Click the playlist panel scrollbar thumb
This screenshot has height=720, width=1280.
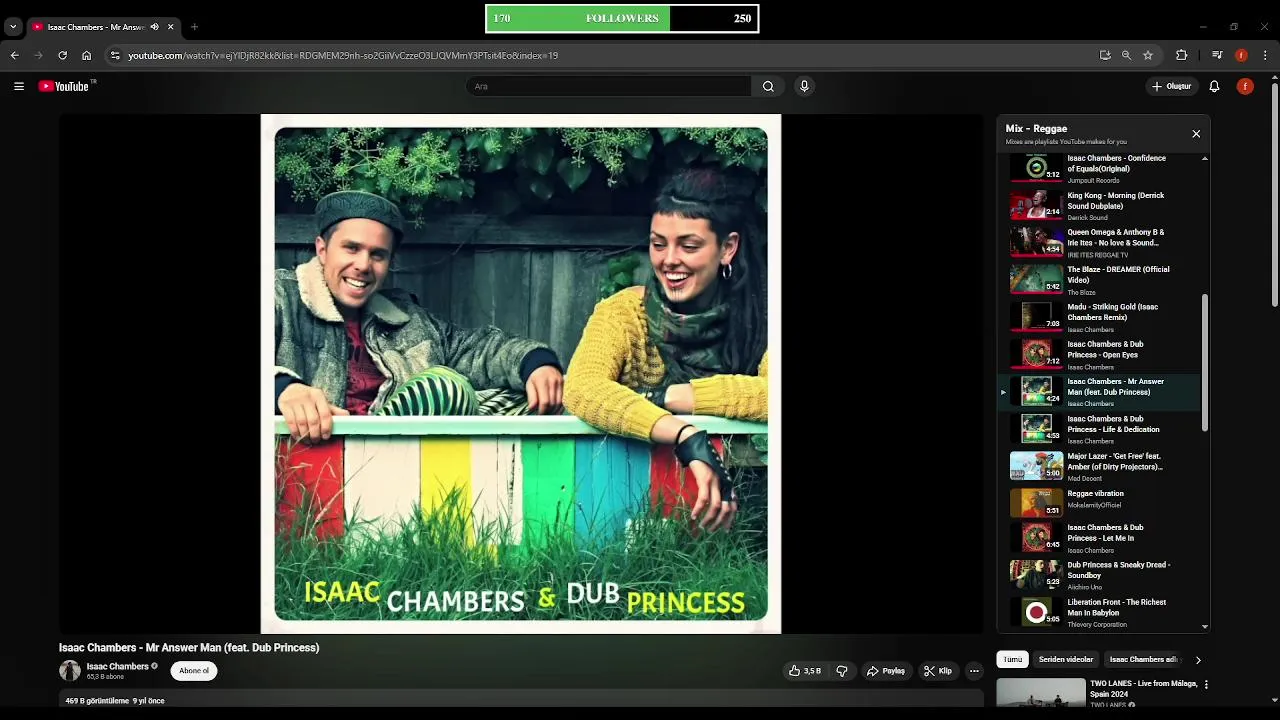pyautogui.click(x=1204, y=364)
